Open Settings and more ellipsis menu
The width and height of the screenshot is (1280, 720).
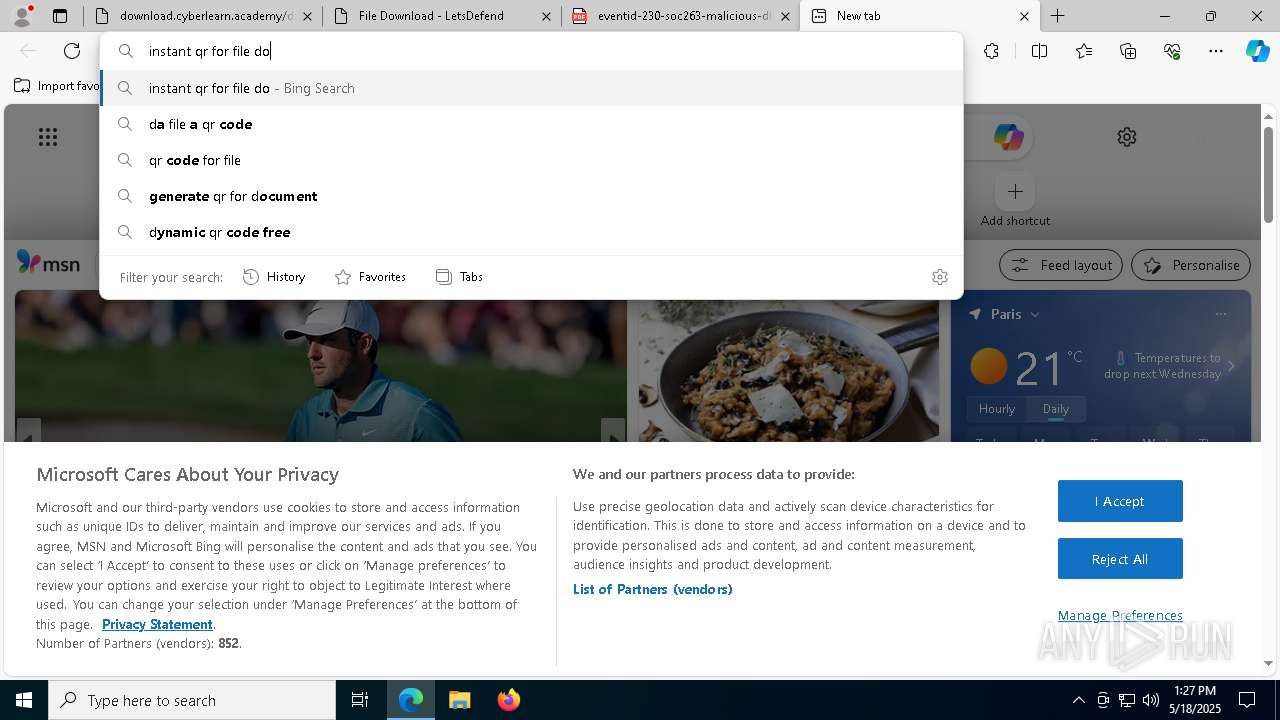pyautogui.click(x=1216, y=51)
